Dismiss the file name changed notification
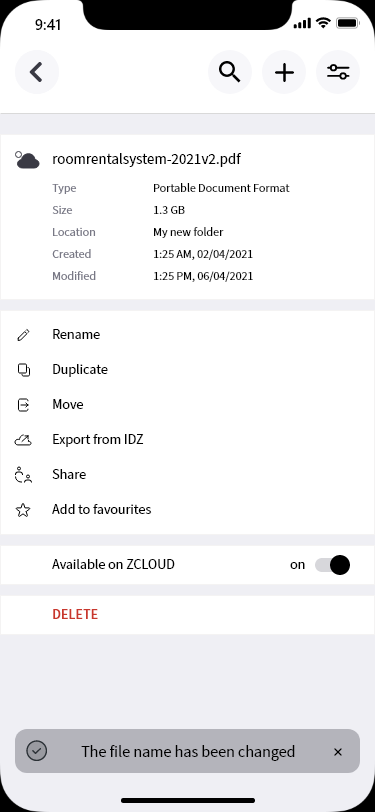The height and width of the screenshot is (812, 375). click(x=338, y=752)
